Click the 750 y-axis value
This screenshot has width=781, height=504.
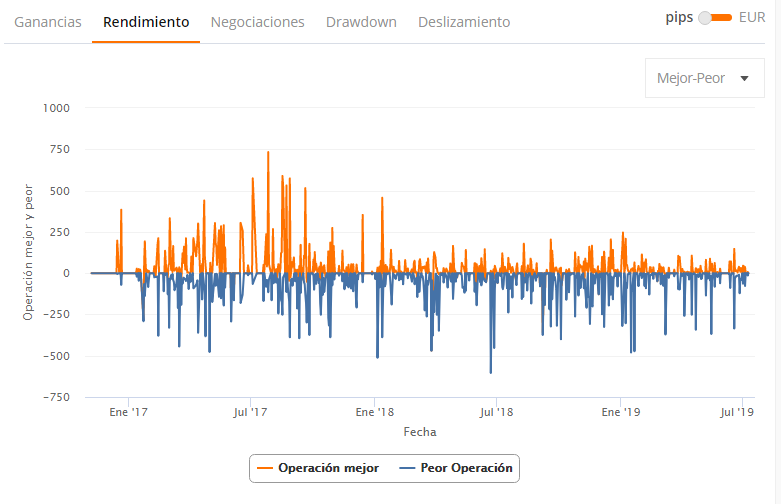click(59, 149)
